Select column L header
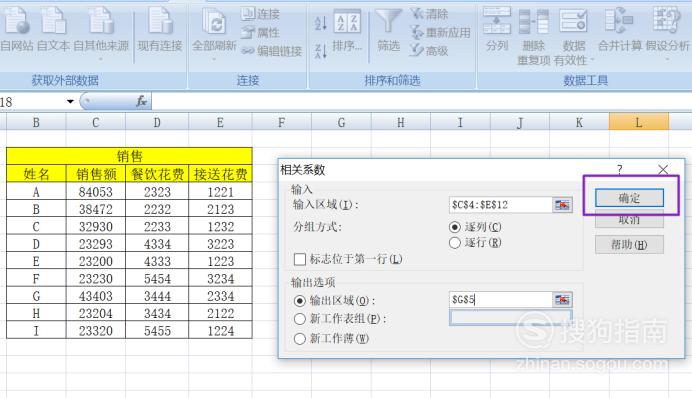The image size is (692, 398). tap(639, 122)
